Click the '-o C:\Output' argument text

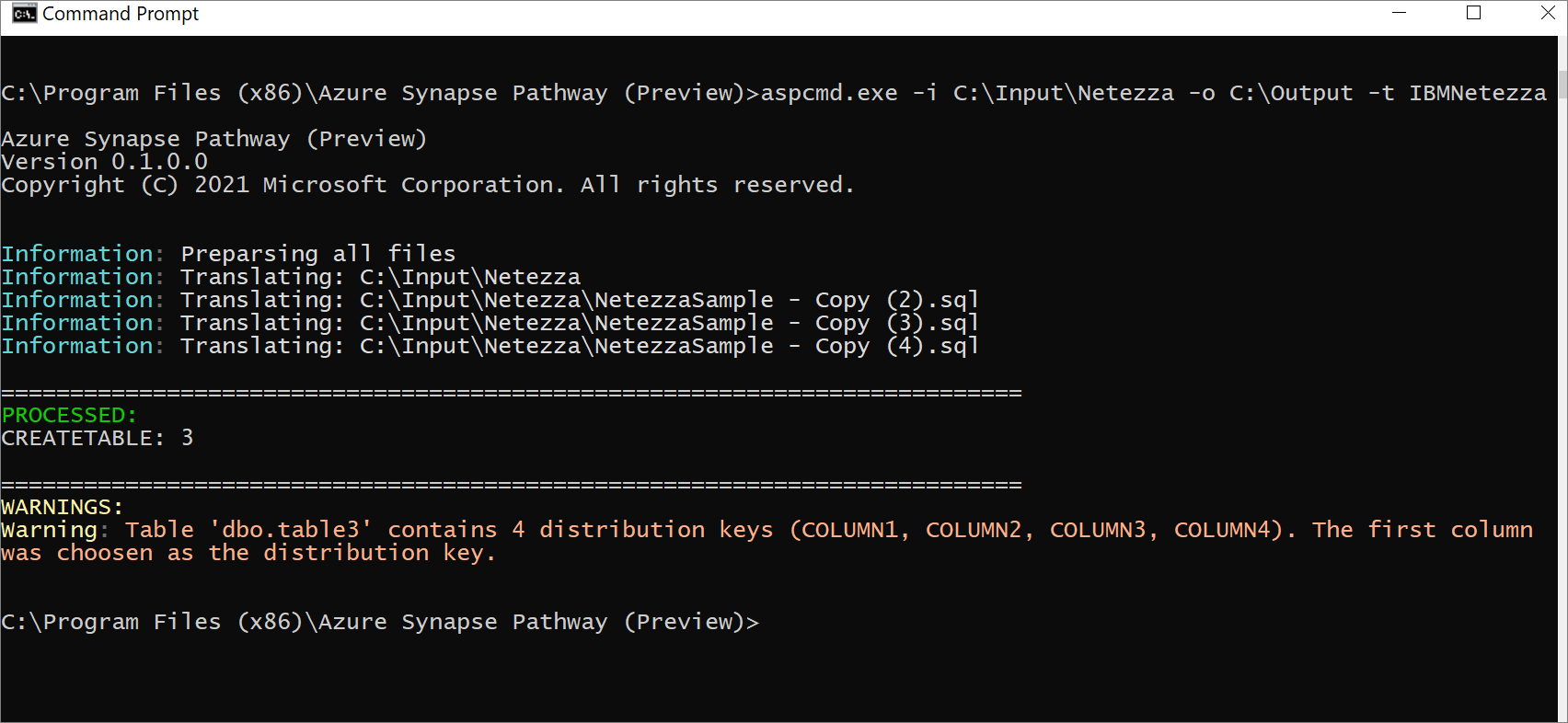coord(1271,94)
